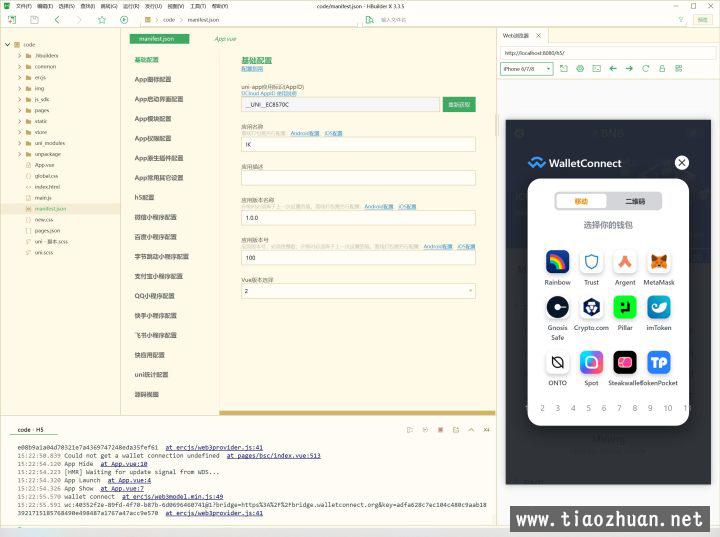720x537 pixels.
Task: Click the localhost URL address bar
Action: [x=608, y=53]
